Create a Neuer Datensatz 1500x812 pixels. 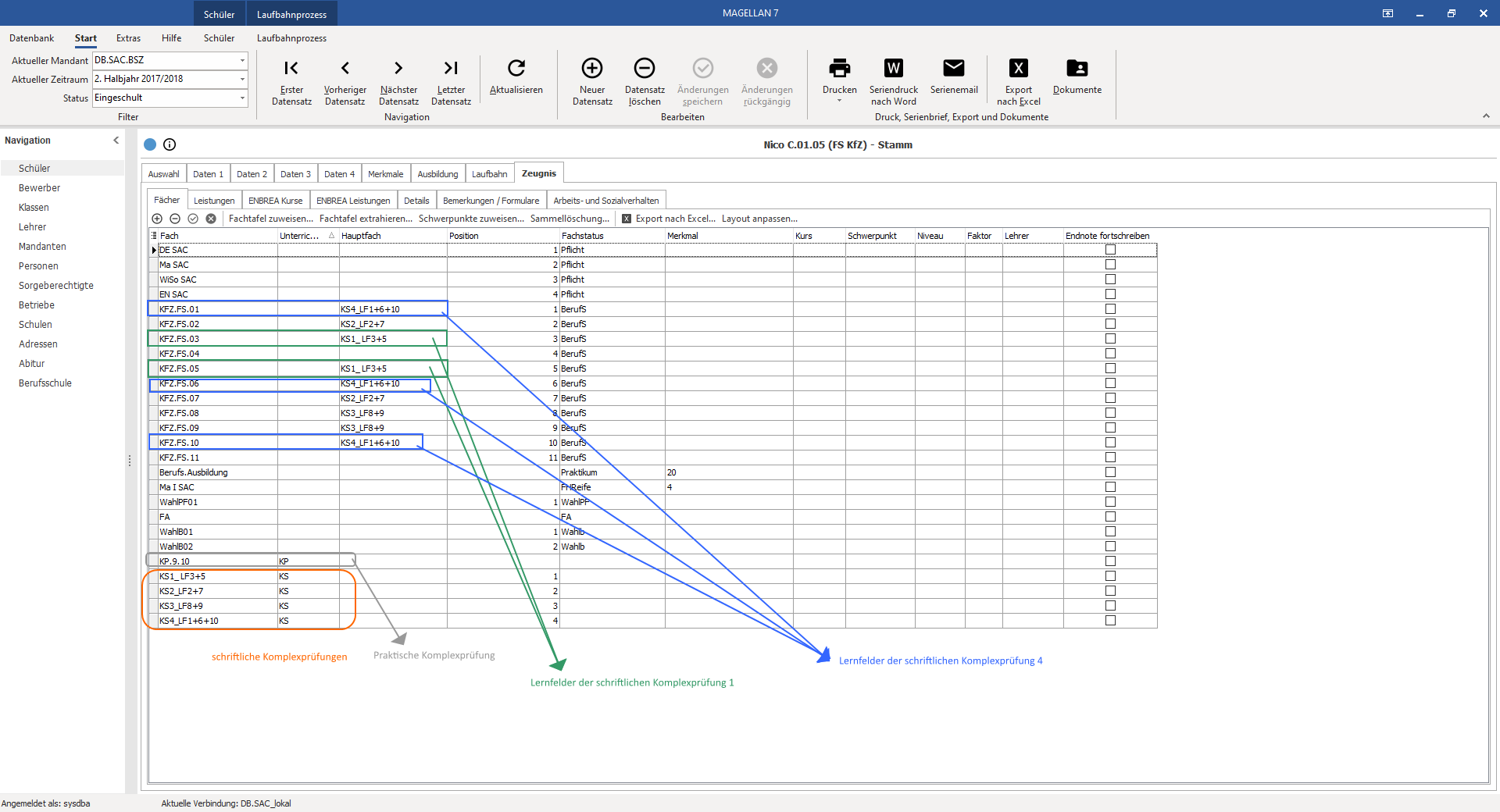coord(592,68)
